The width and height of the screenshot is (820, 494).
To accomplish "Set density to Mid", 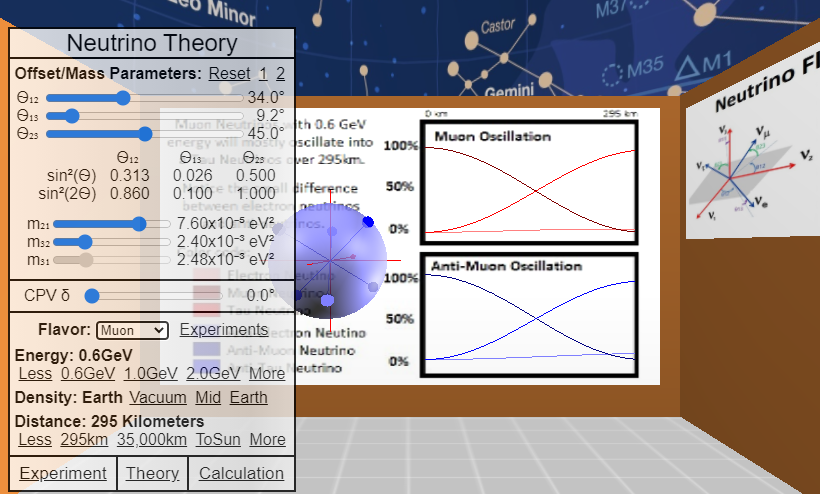I will point(208,398).
